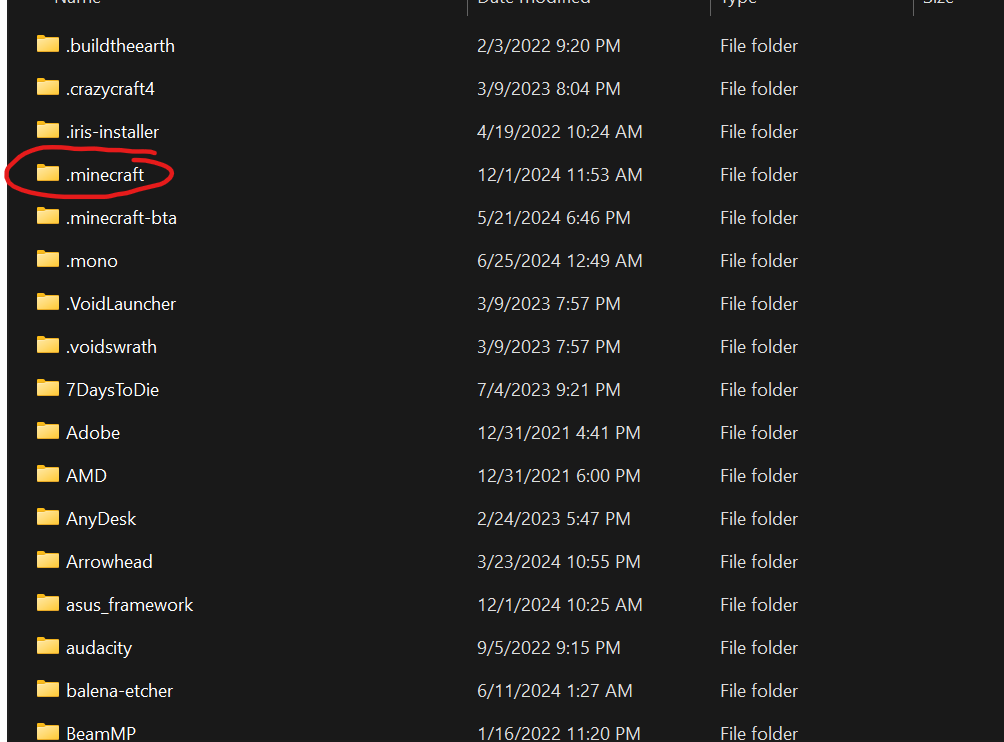Select the date "6/25/2024 12:49 AM"
The height and width of the screenshot is (742, 1004).
[x=560, y=261]
